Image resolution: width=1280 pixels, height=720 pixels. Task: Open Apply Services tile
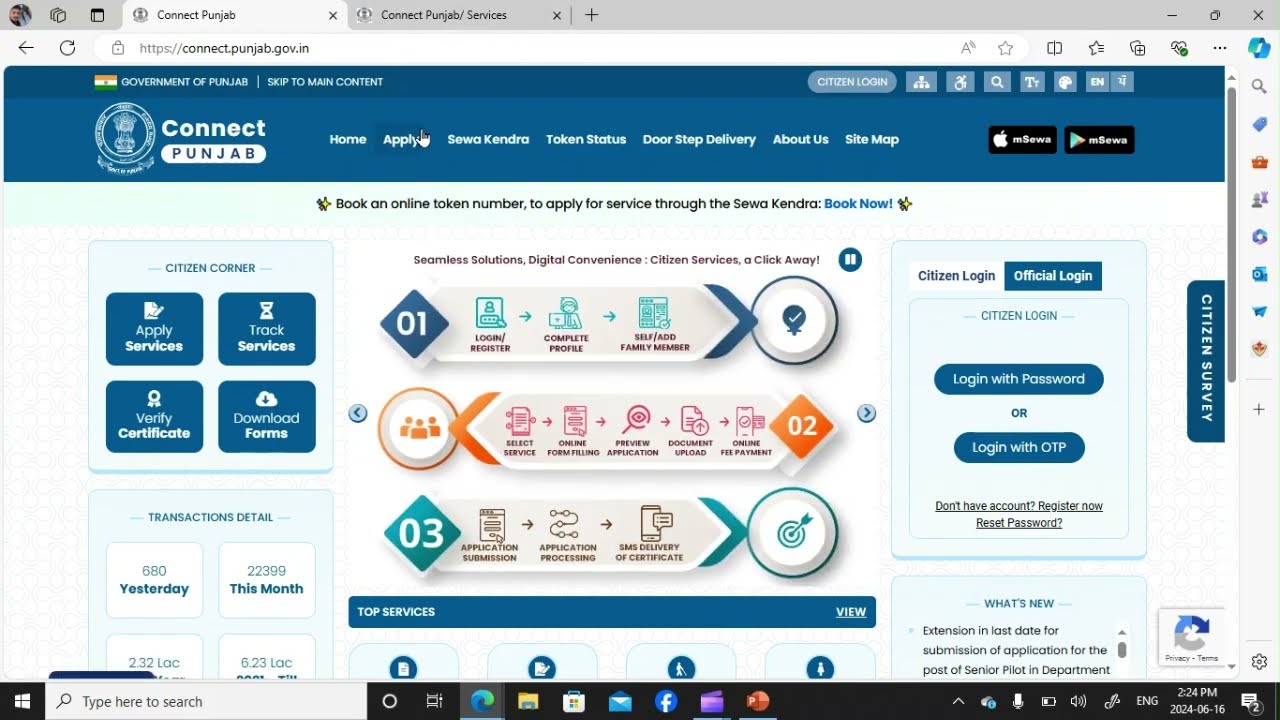(154, 329)
